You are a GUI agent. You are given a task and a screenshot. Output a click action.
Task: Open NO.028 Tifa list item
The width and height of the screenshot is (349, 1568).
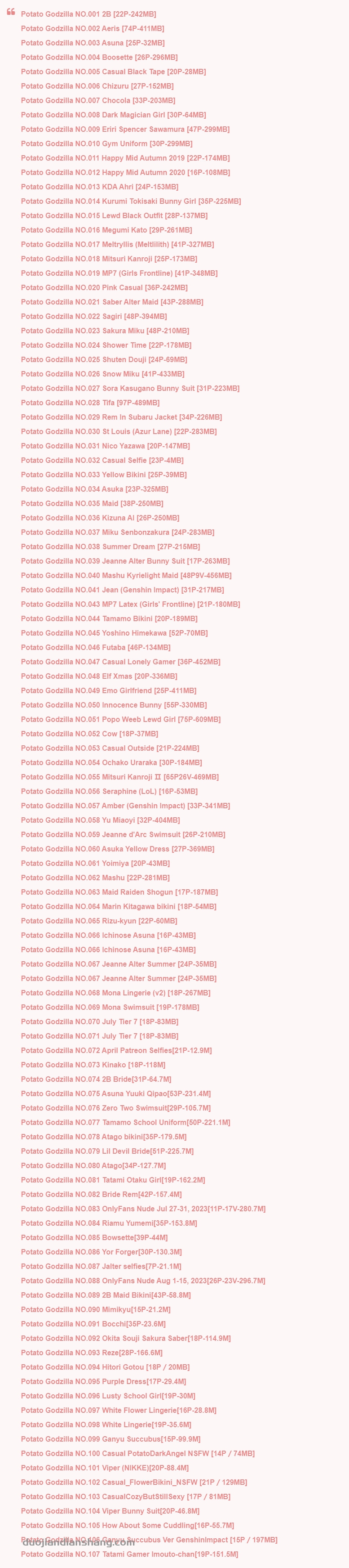(90, 403)
